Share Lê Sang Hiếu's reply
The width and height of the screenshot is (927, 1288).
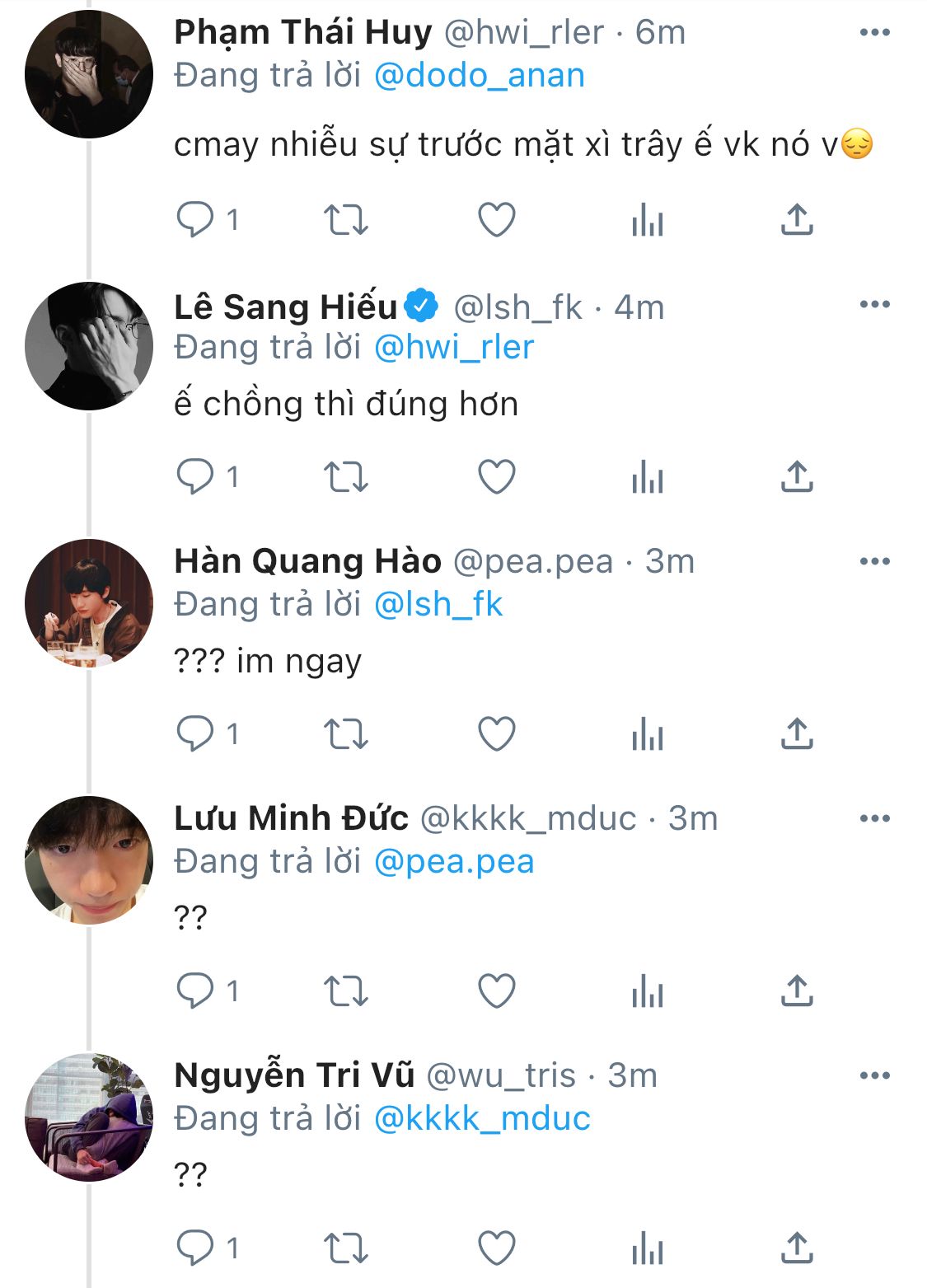coord(797,477)
